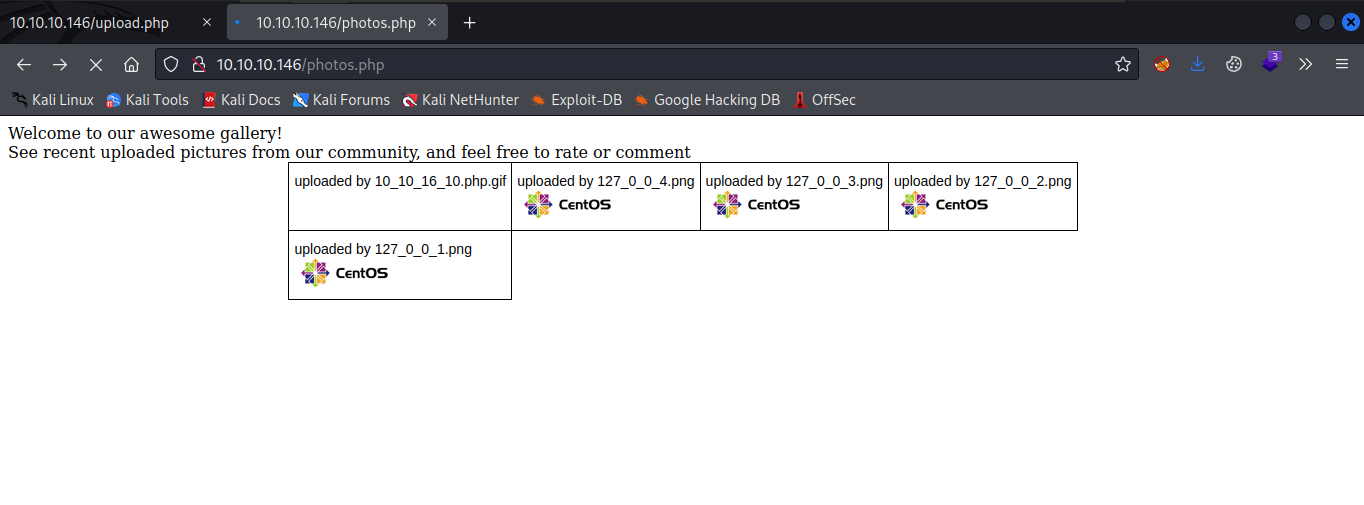The height and width of the screenshot is (505, 1364).
Task: Open the Downloads panel
Action: click(x=1198, y=64)
